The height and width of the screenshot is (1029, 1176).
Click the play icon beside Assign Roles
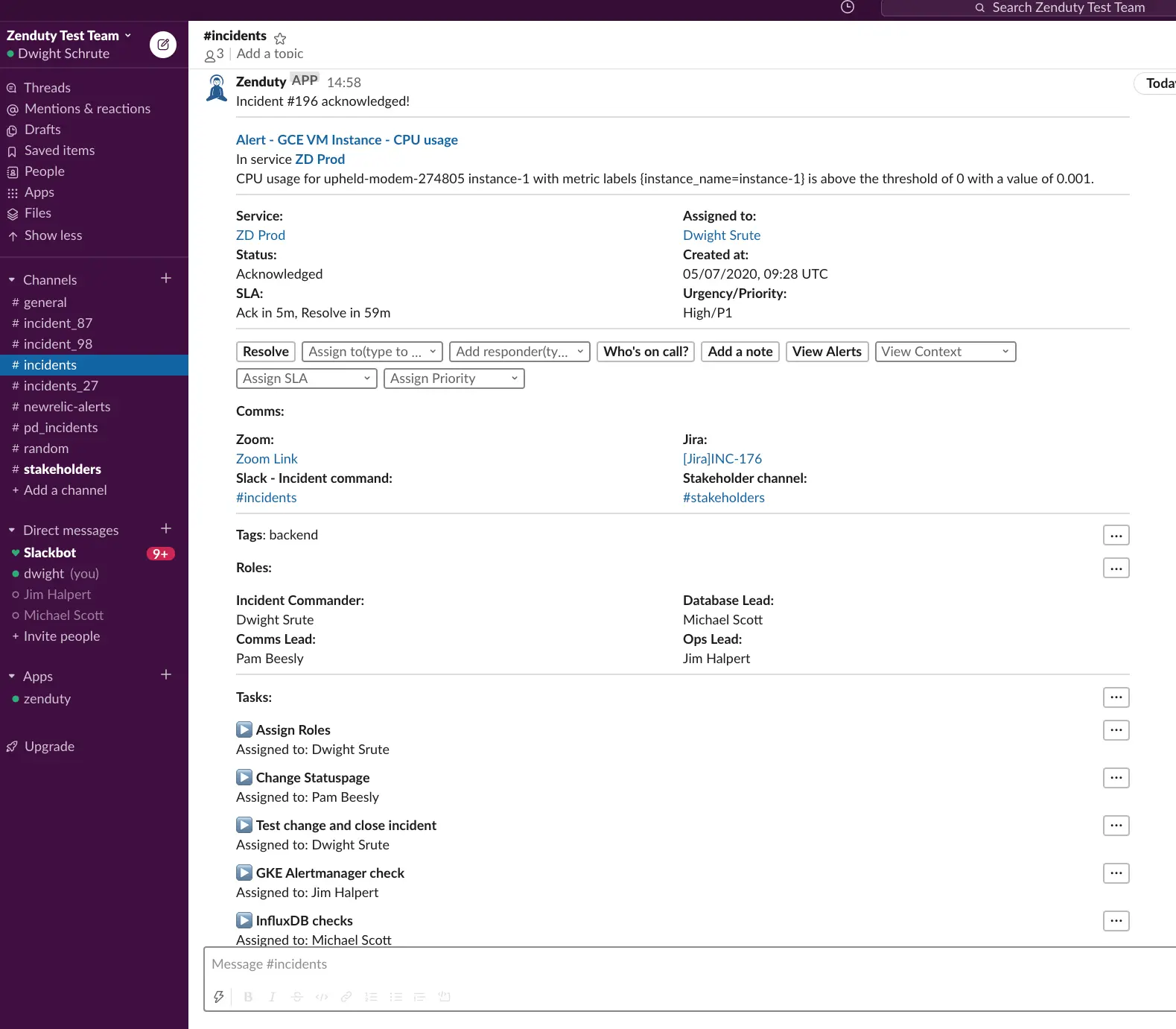pos(244,729)
